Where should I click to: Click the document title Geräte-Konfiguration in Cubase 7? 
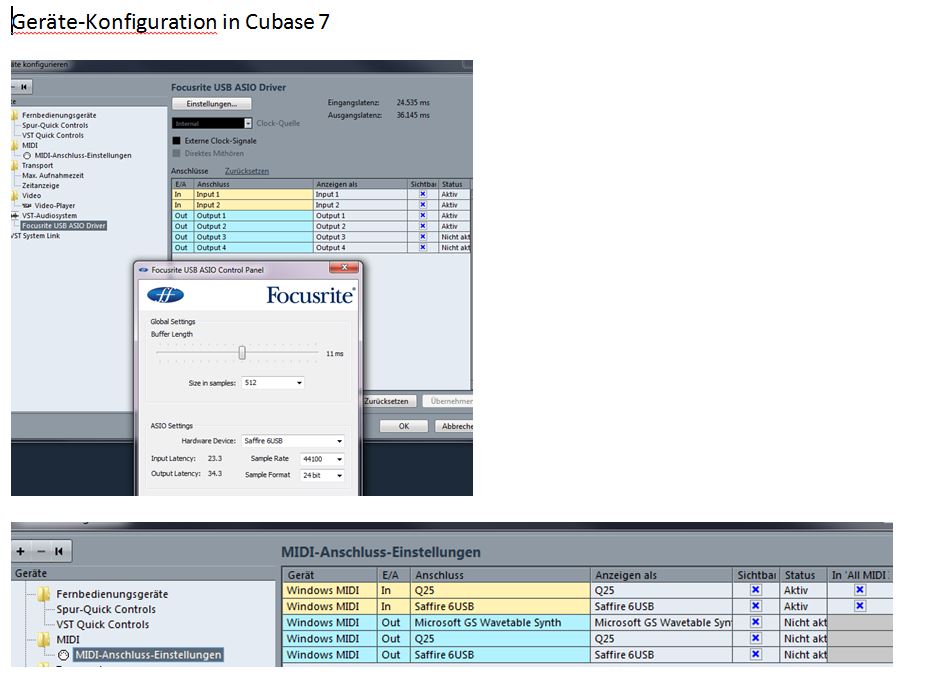tap(170, 22)
